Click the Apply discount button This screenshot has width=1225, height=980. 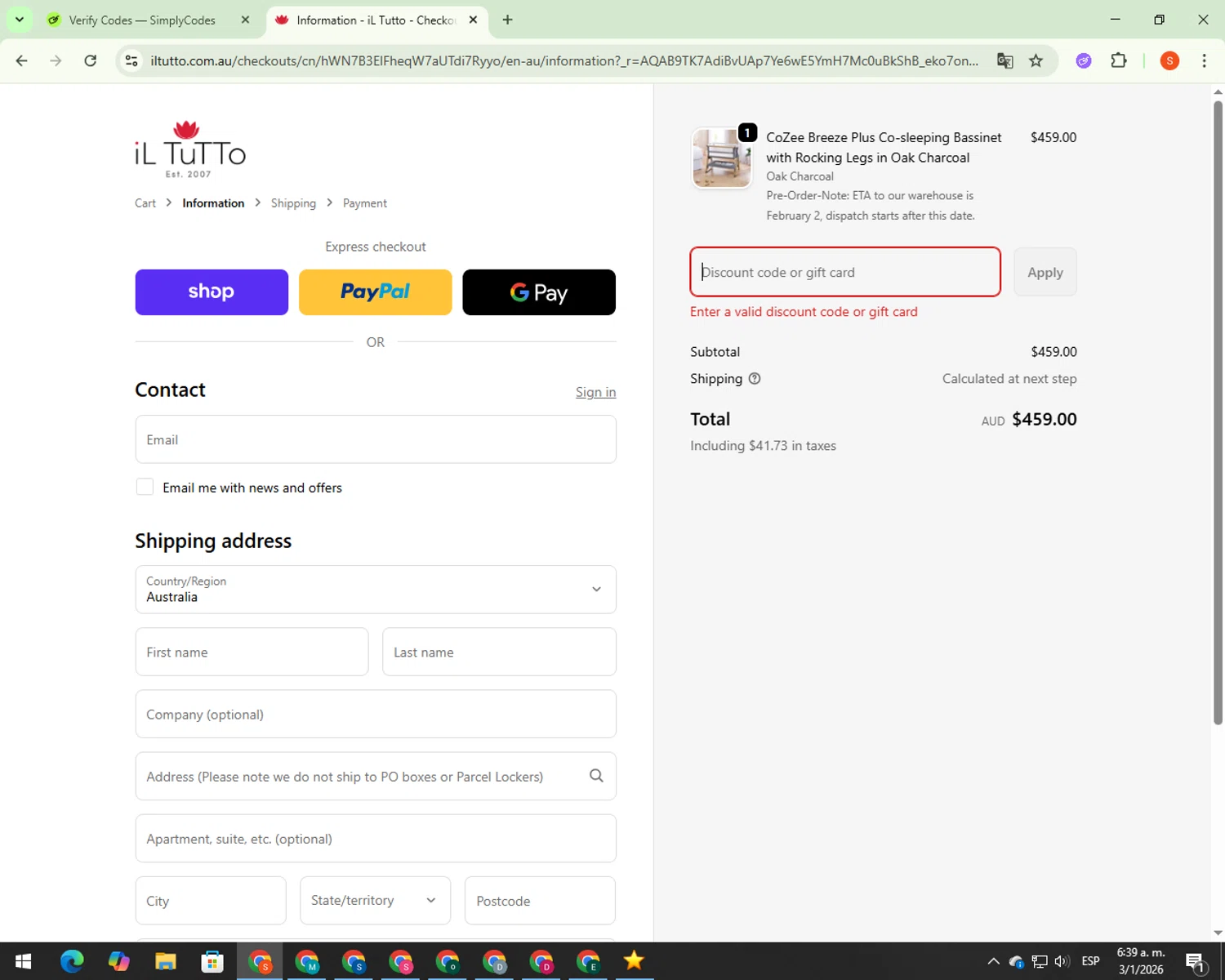click(1045, 272)
